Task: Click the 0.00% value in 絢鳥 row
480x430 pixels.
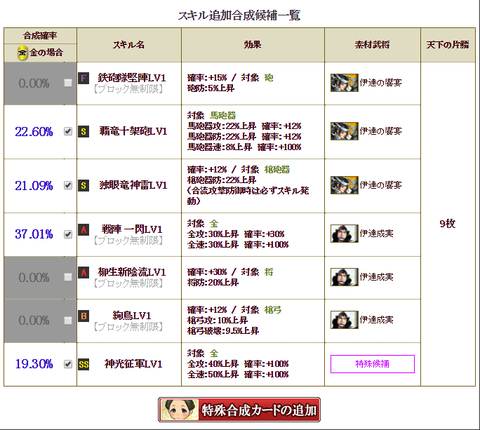Action: pyautogui.click(x=34, y=320)
